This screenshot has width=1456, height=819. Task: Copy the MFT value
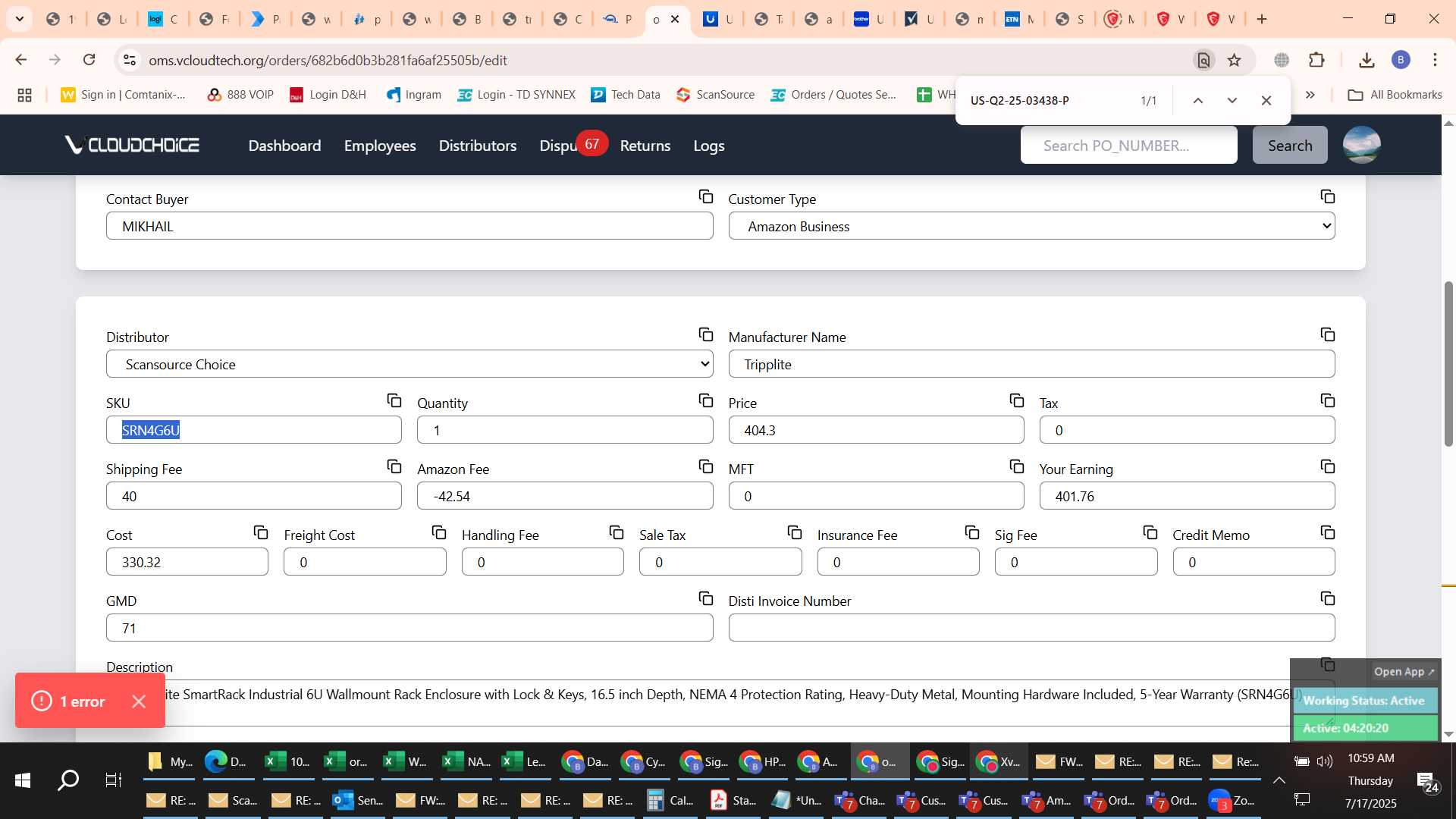pos(1017,467)
